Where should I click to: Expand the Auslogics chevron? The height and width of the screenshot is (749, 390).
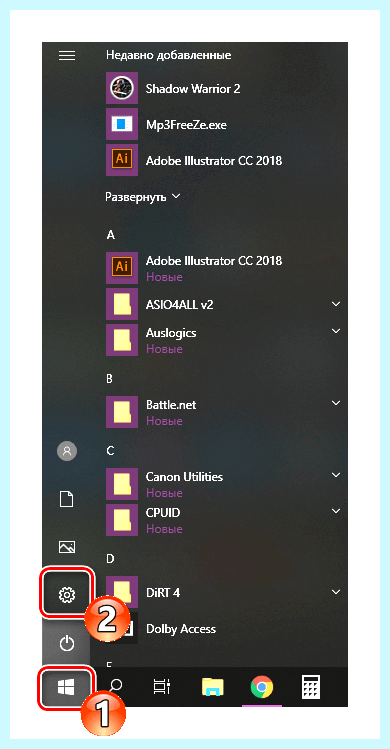pyautogui.click(x=336, y=331)
